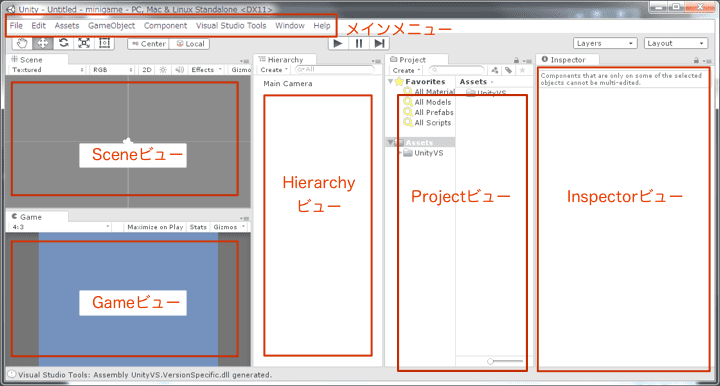Toggle Maximize on Play in Game view
Image resolution: width=720 pixels, height=386 pixels.
tap(155, 227)
